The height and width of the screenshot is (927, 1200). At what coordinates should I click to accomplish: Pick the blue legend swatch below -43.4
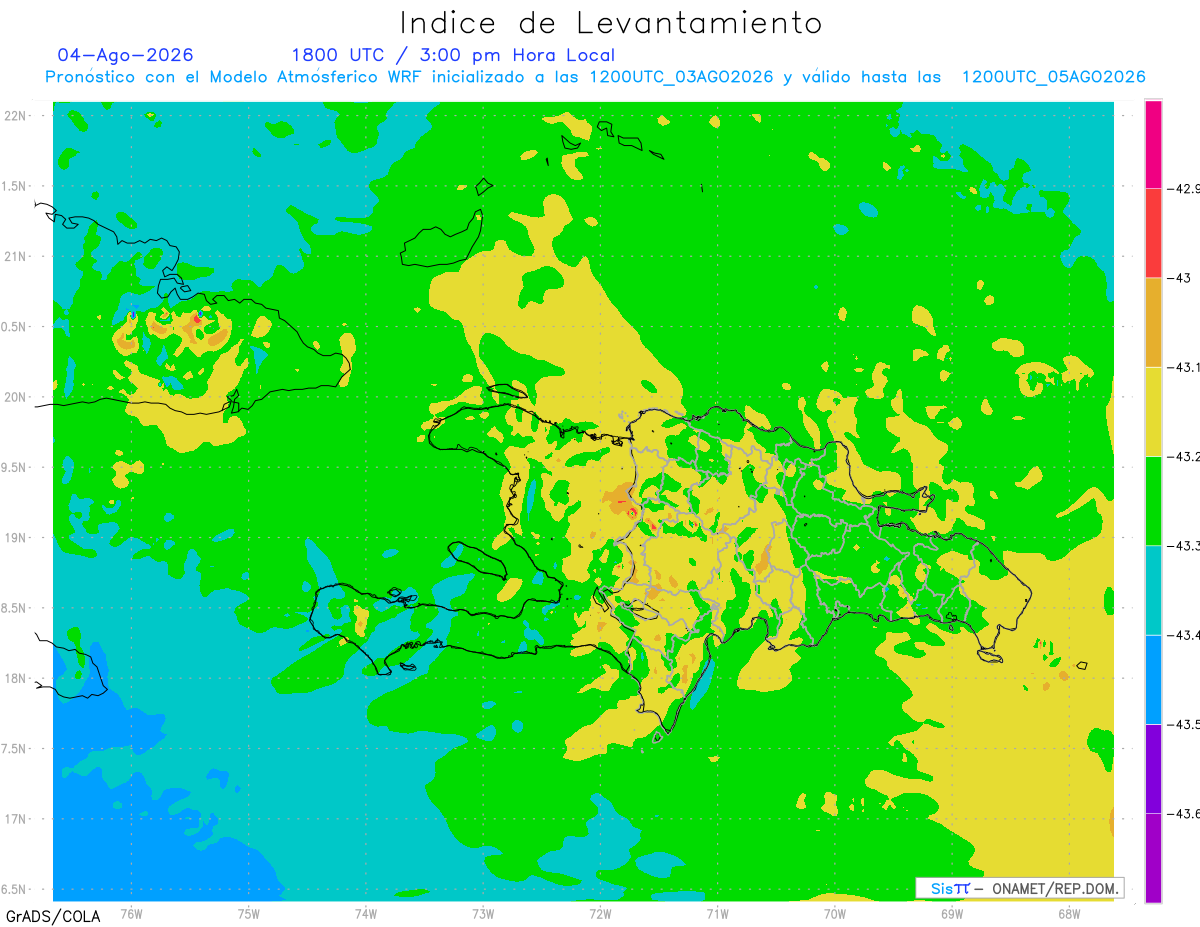tap(1153, 680)
